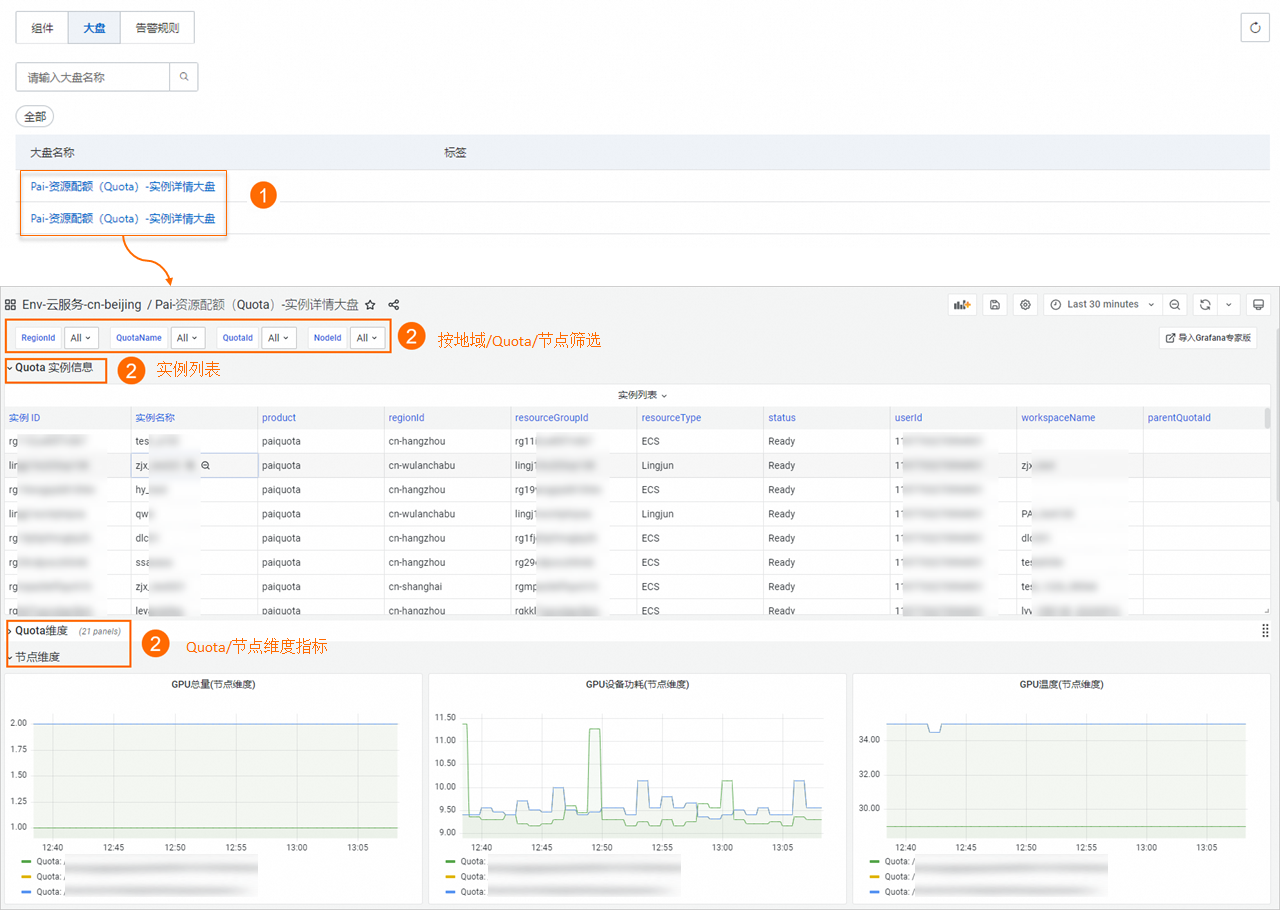
Task: Click the search magnifier icon beside dashboard name input
Action: pyautogui.click(x=184, y=77)
